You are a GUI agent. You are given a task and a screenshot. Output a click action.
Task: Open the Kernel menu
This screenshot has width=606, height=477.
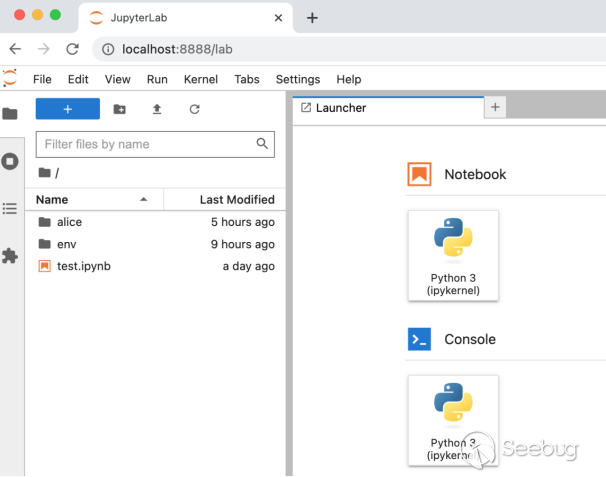[200, 79]
